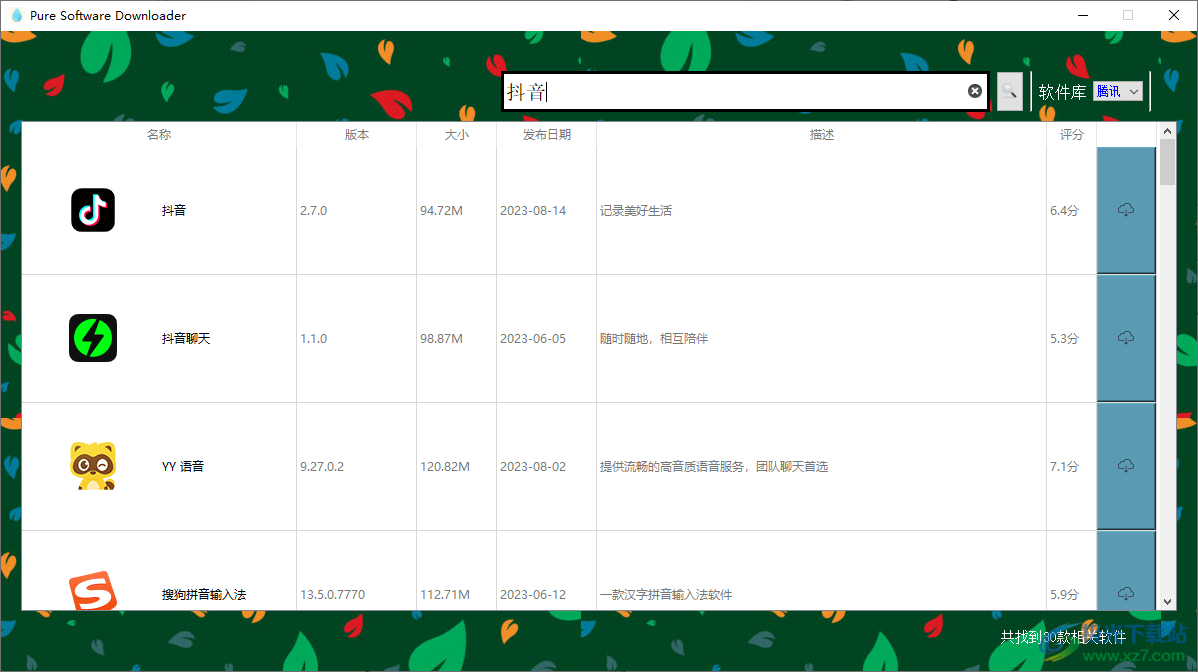
Task: Click the 抖音聊天 green lightning icon
Action: [93, 338]
